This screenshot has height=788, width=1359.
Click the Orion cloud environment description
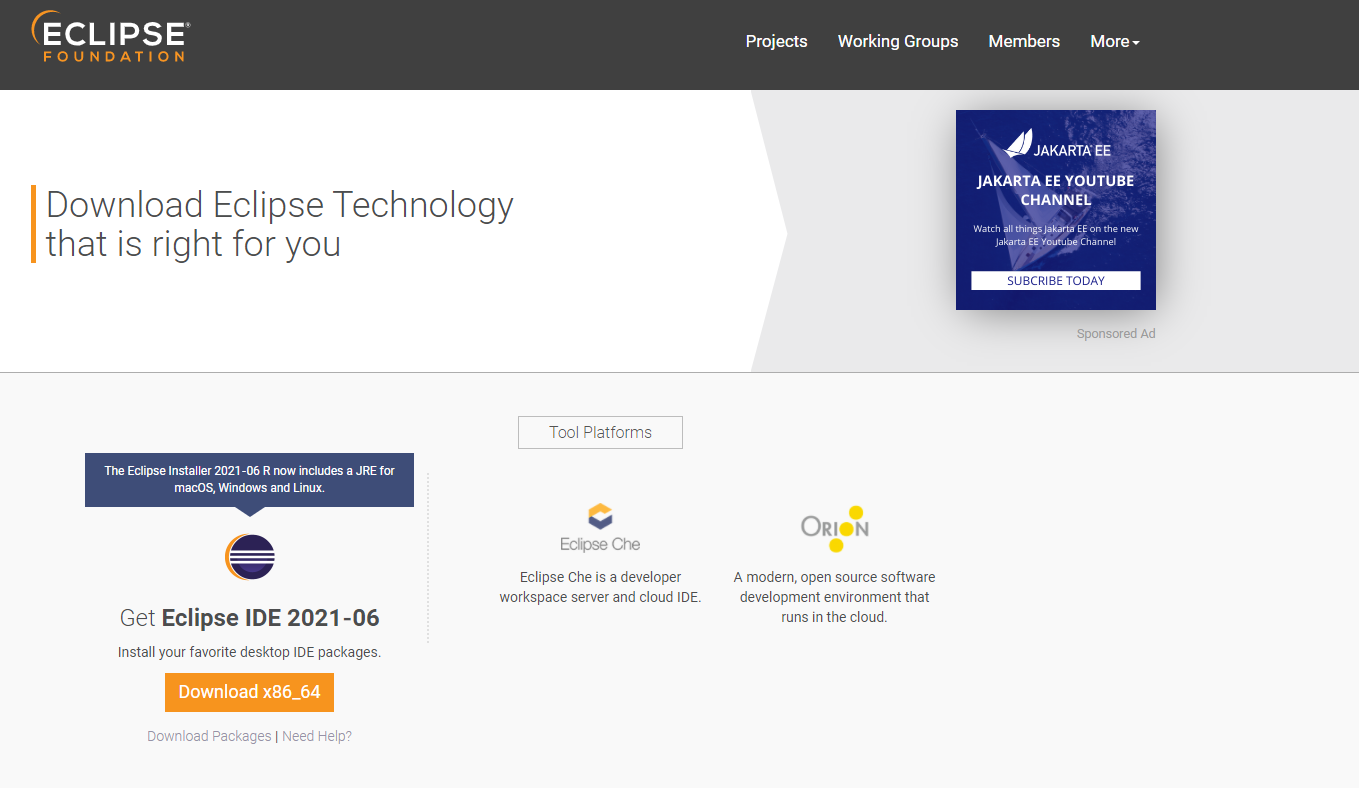[x=835, y=597]
